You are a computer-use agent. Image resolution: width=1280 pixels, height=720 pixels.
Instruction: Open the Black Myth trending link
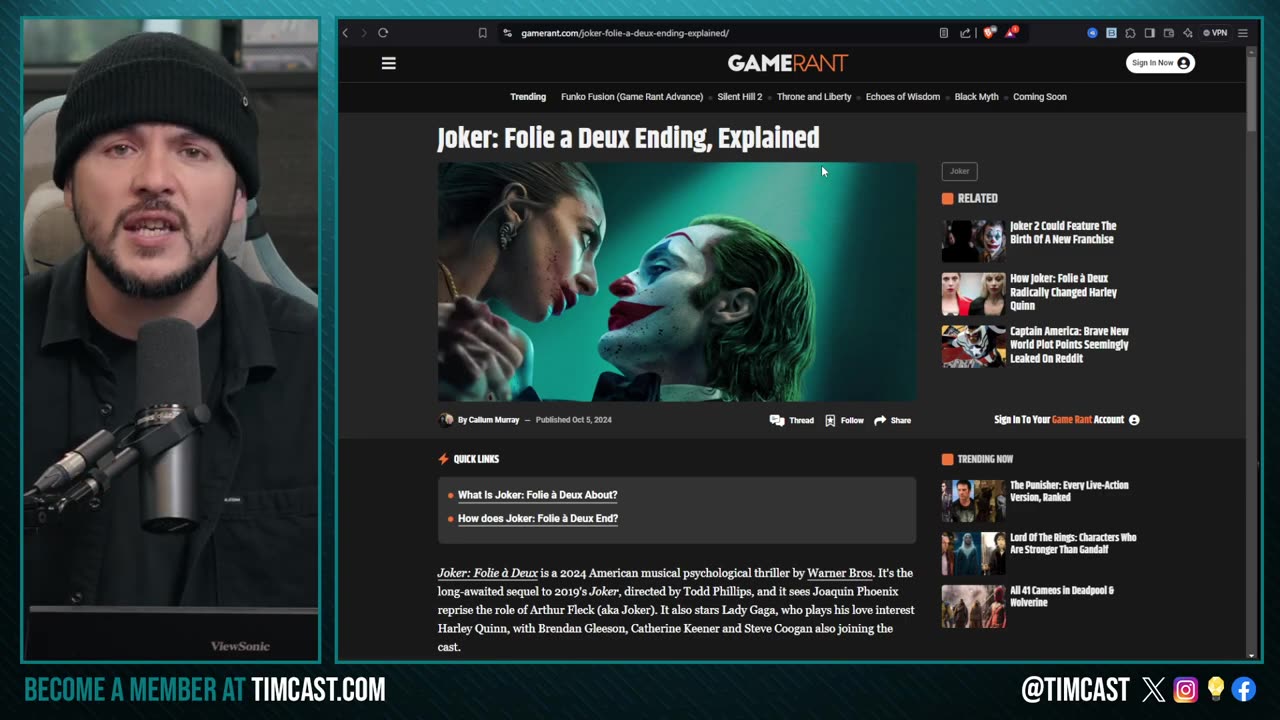tap(977, 97)
